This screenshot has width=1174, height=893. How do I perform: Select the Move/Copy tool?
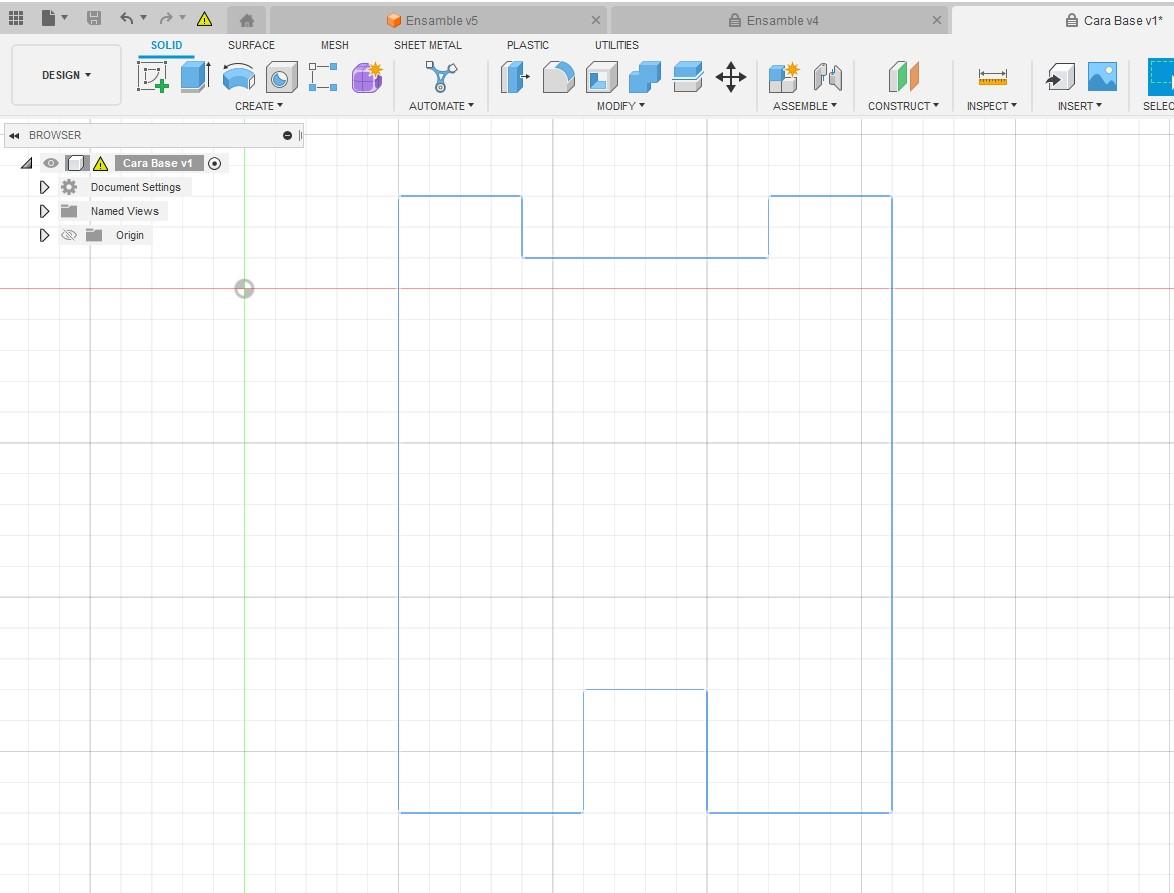click(x=730, y=77)
